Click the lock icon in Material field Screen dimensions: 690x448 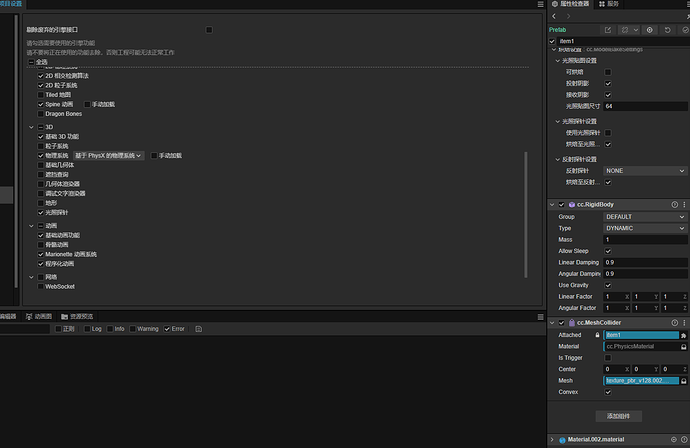(x=684, y=347)
